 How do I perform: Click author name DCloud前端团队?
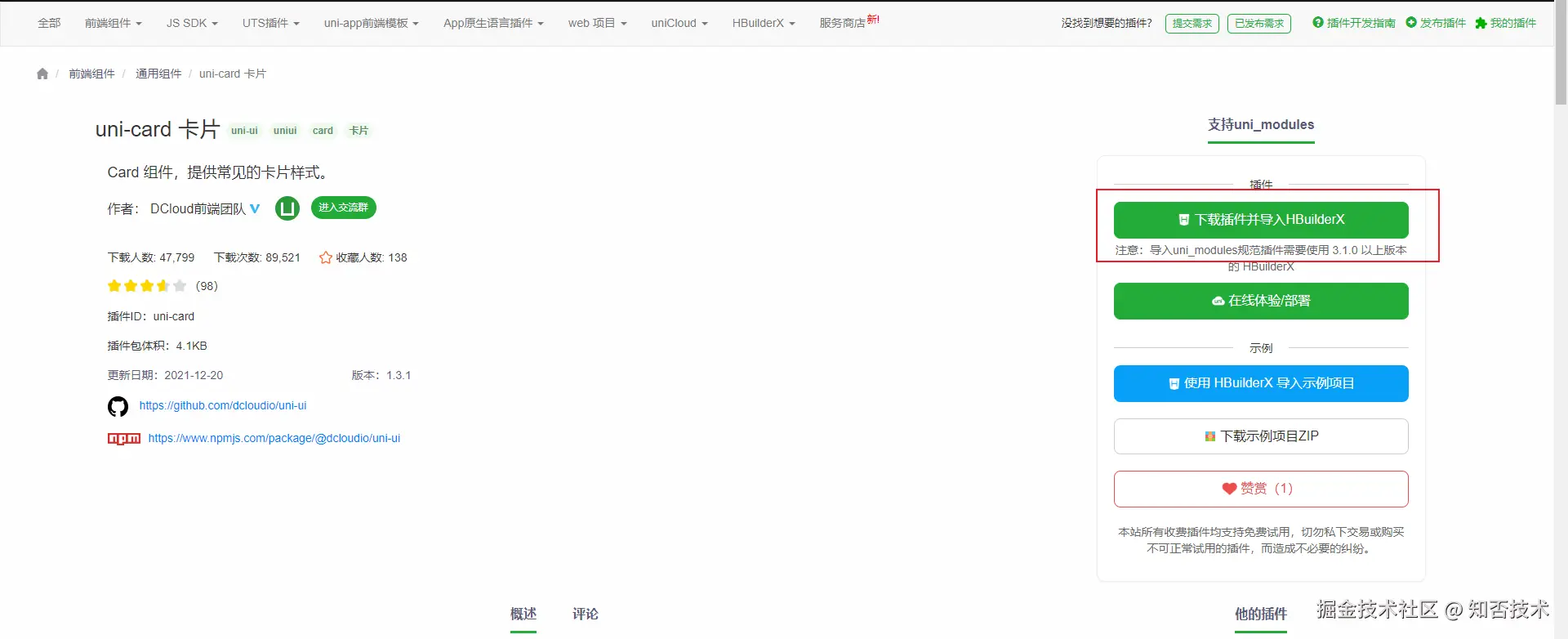198,209
